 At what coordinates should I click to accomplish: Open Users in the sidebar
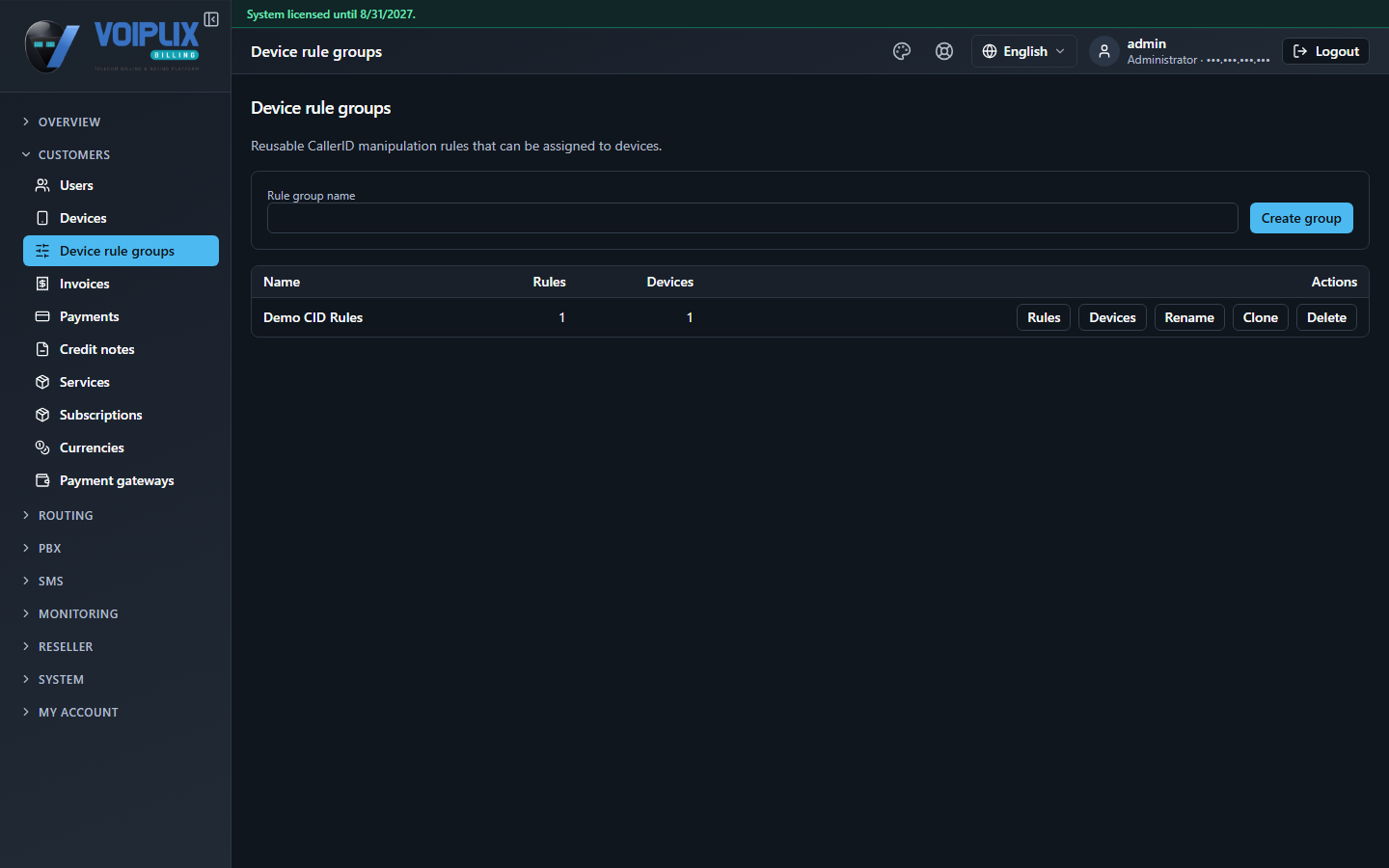pos(121,185)
